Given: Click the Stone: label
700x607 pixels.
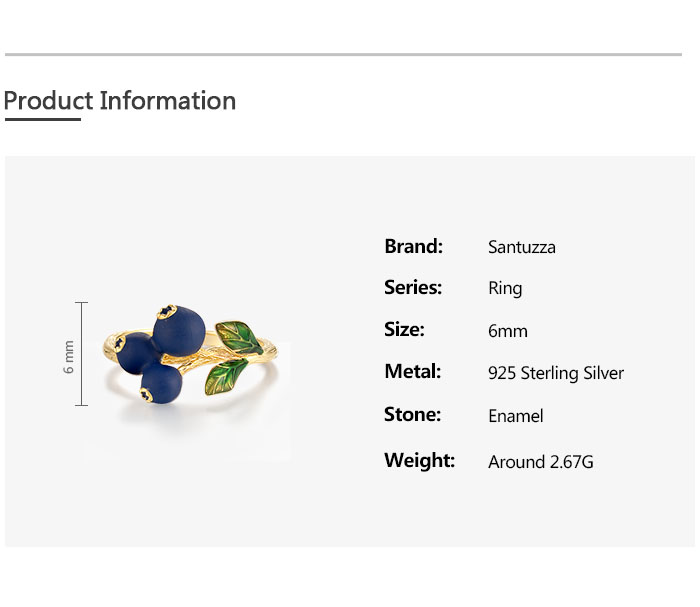Looking at the screenshot, I should click(412, 414).
